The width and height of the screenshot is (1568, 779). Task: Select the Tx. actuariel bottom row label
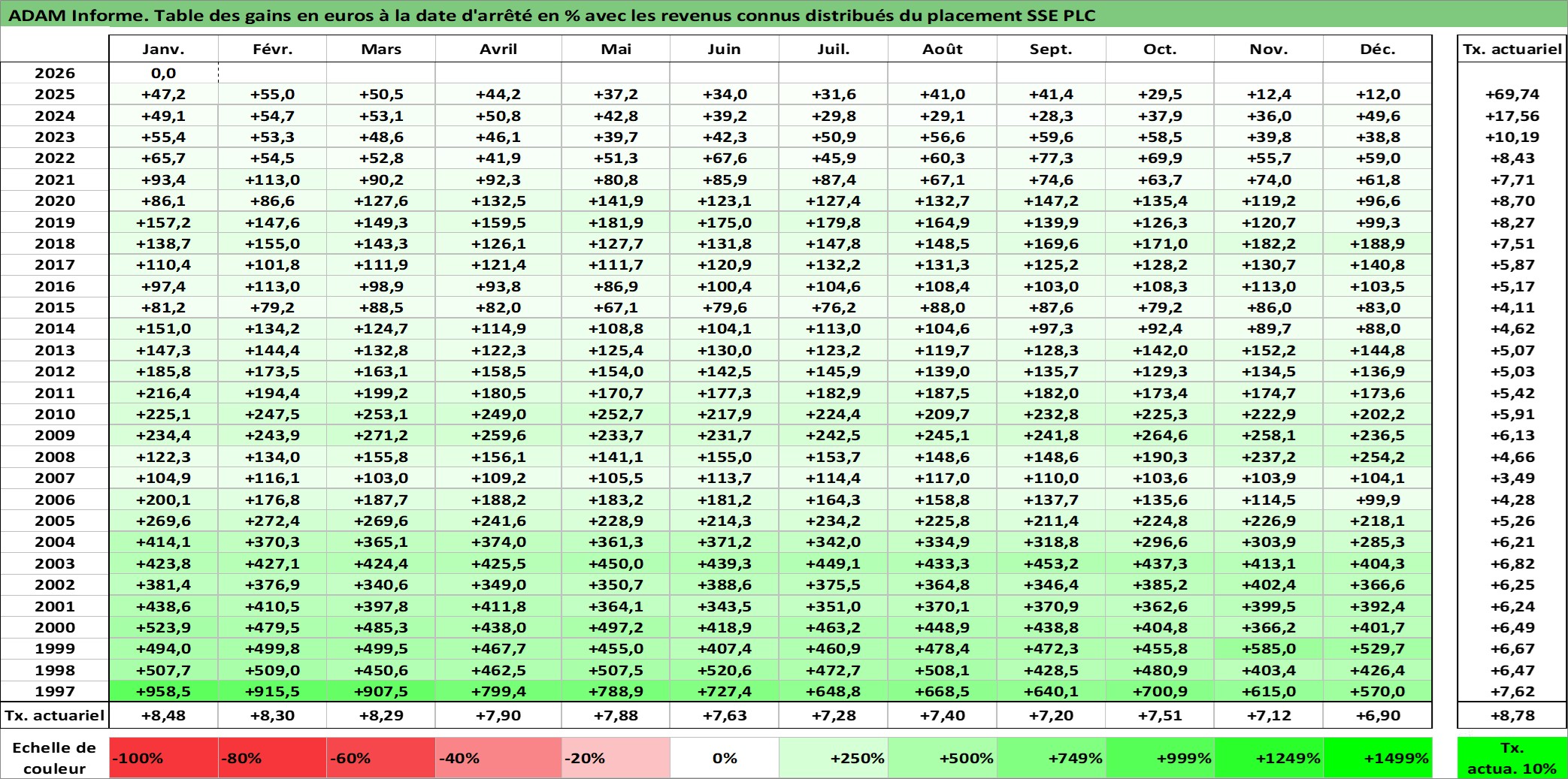[x=55, y=715]
